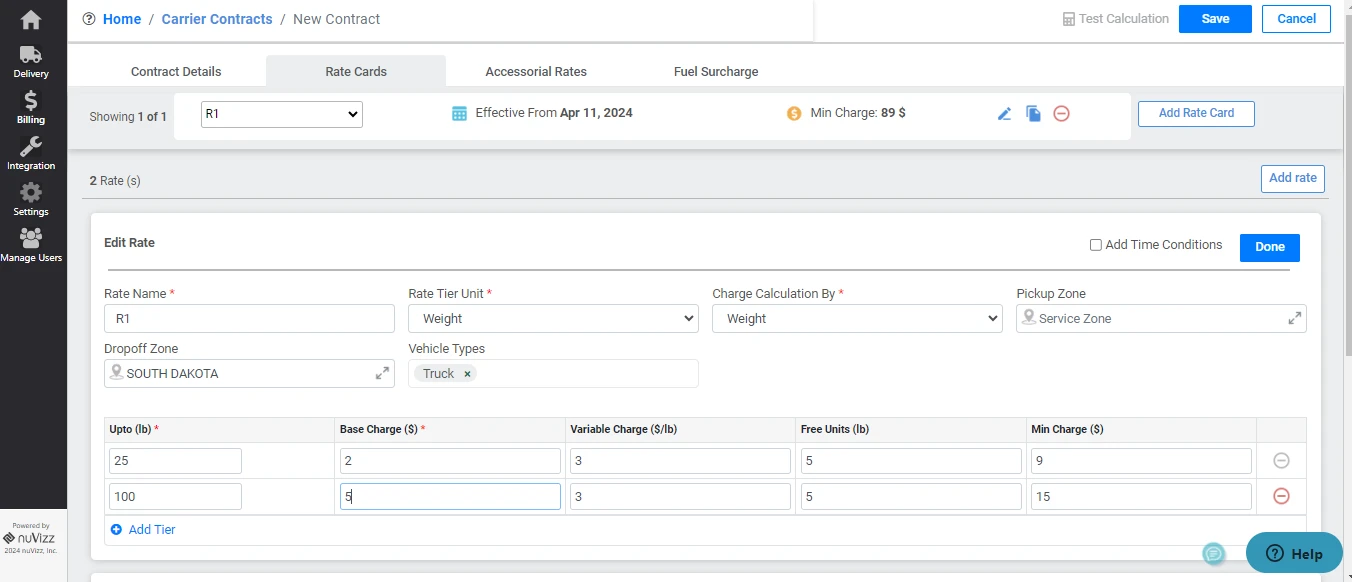Open the Settings gear section
The image size is (1352, 582).
coord(31,199)
